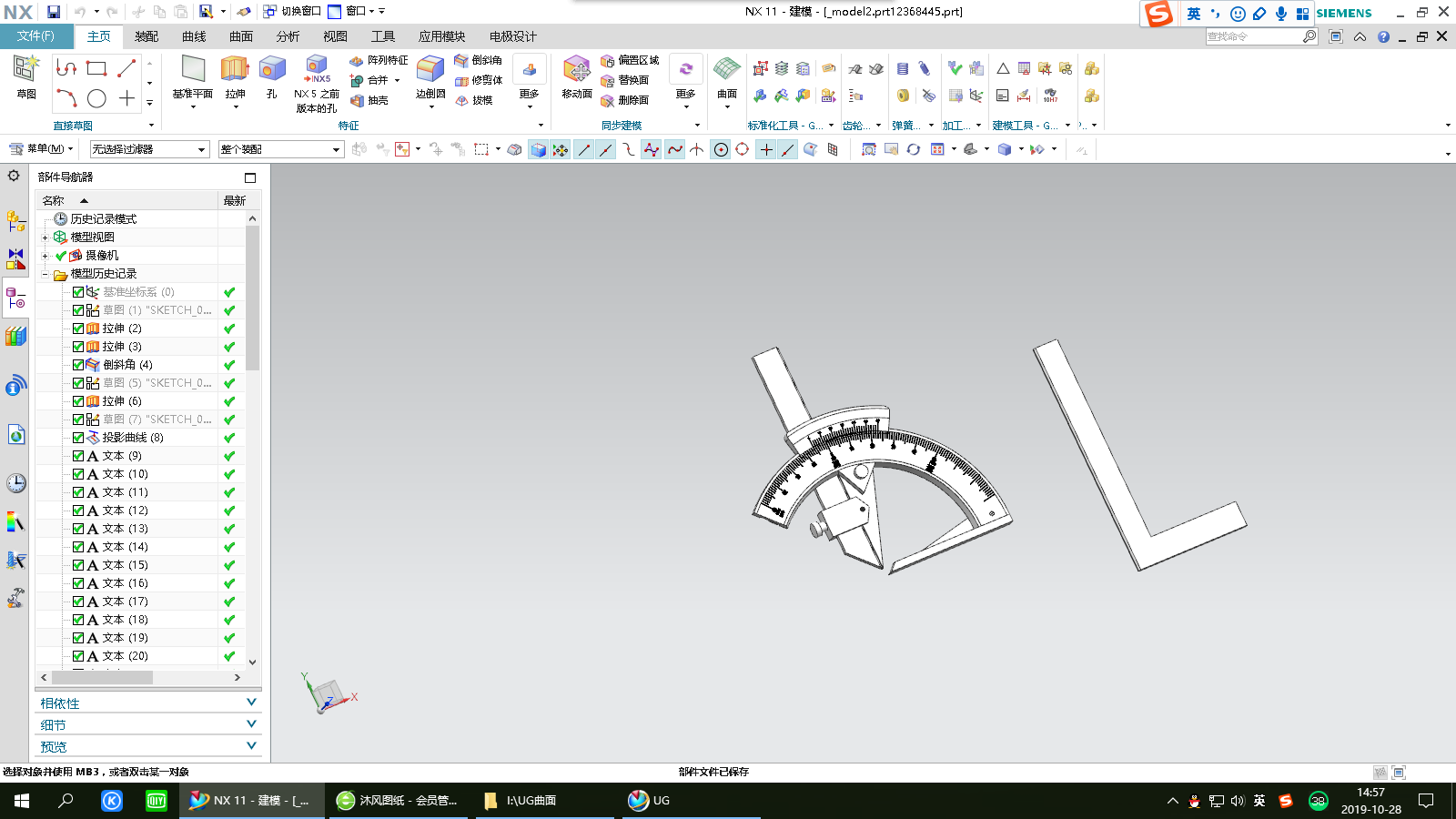The height and width of the screenshot is (819, 1456).
Task: Click the Sketch (草图) tool icon
Action: (x=25, y=70)
